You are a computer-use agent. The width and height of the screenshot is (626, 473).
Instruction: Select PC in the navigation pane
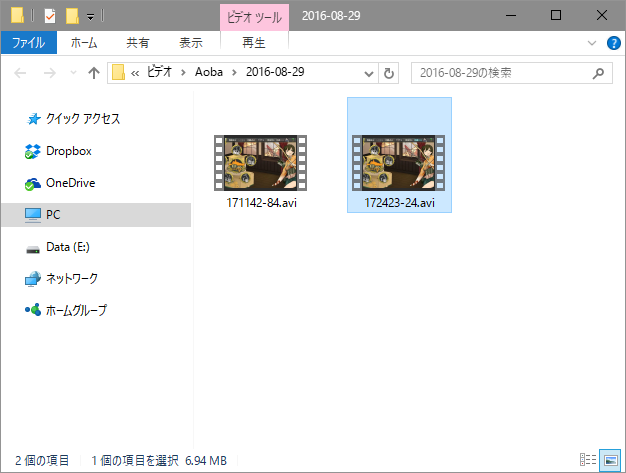tap(96, 215)
